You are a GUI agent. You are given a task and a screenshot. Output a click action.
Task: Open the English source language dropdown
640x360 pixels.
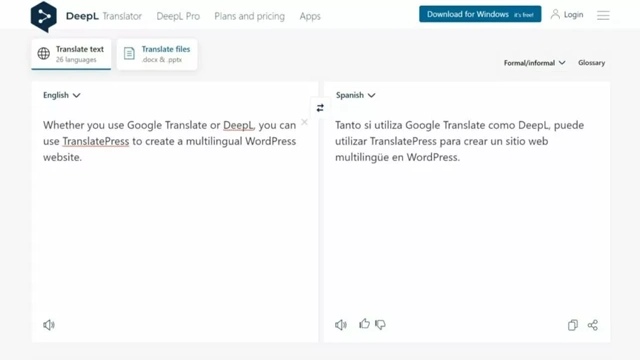(62, 95)
